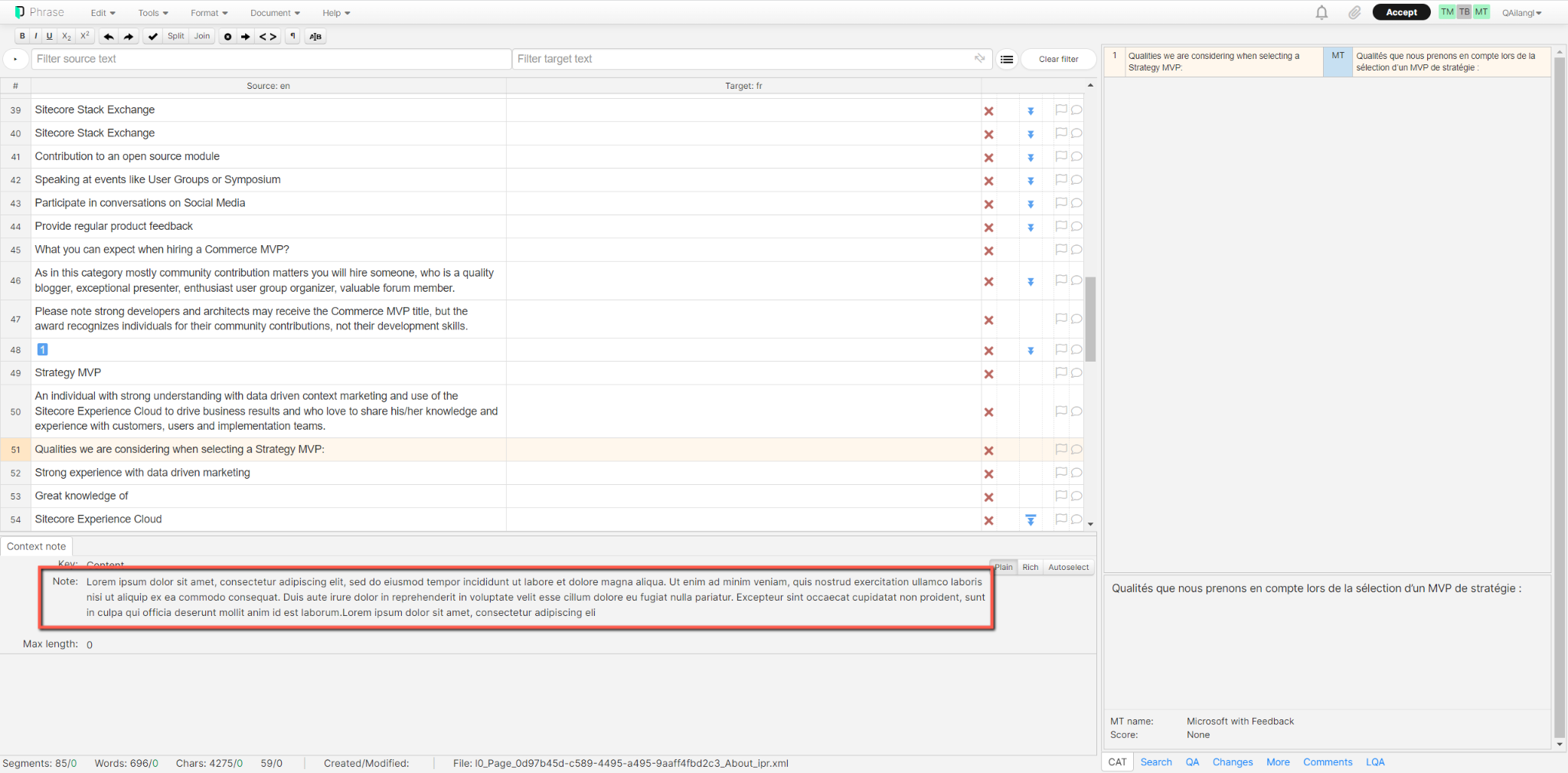Click the blue down arrows on segment 54
1568x773 pixels.
[x=1031, y=520]
